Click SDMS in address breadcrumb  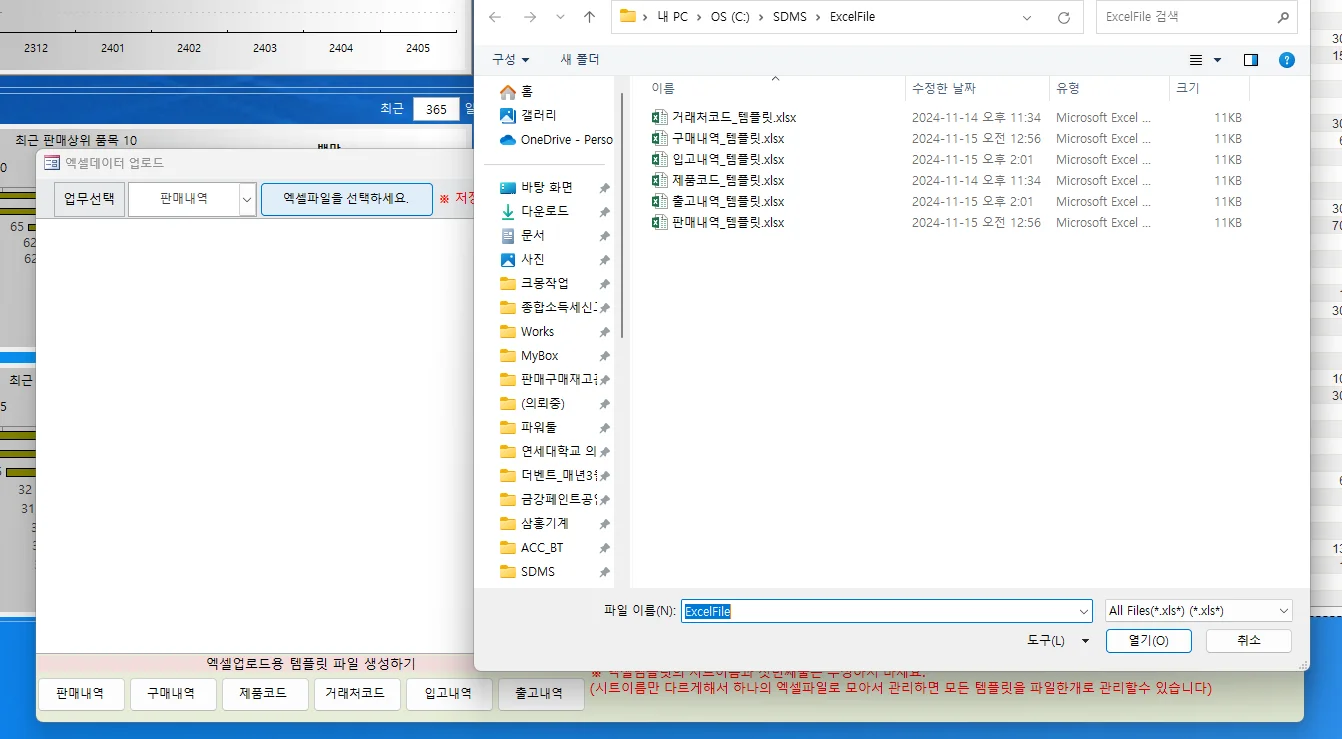point(790,17)
